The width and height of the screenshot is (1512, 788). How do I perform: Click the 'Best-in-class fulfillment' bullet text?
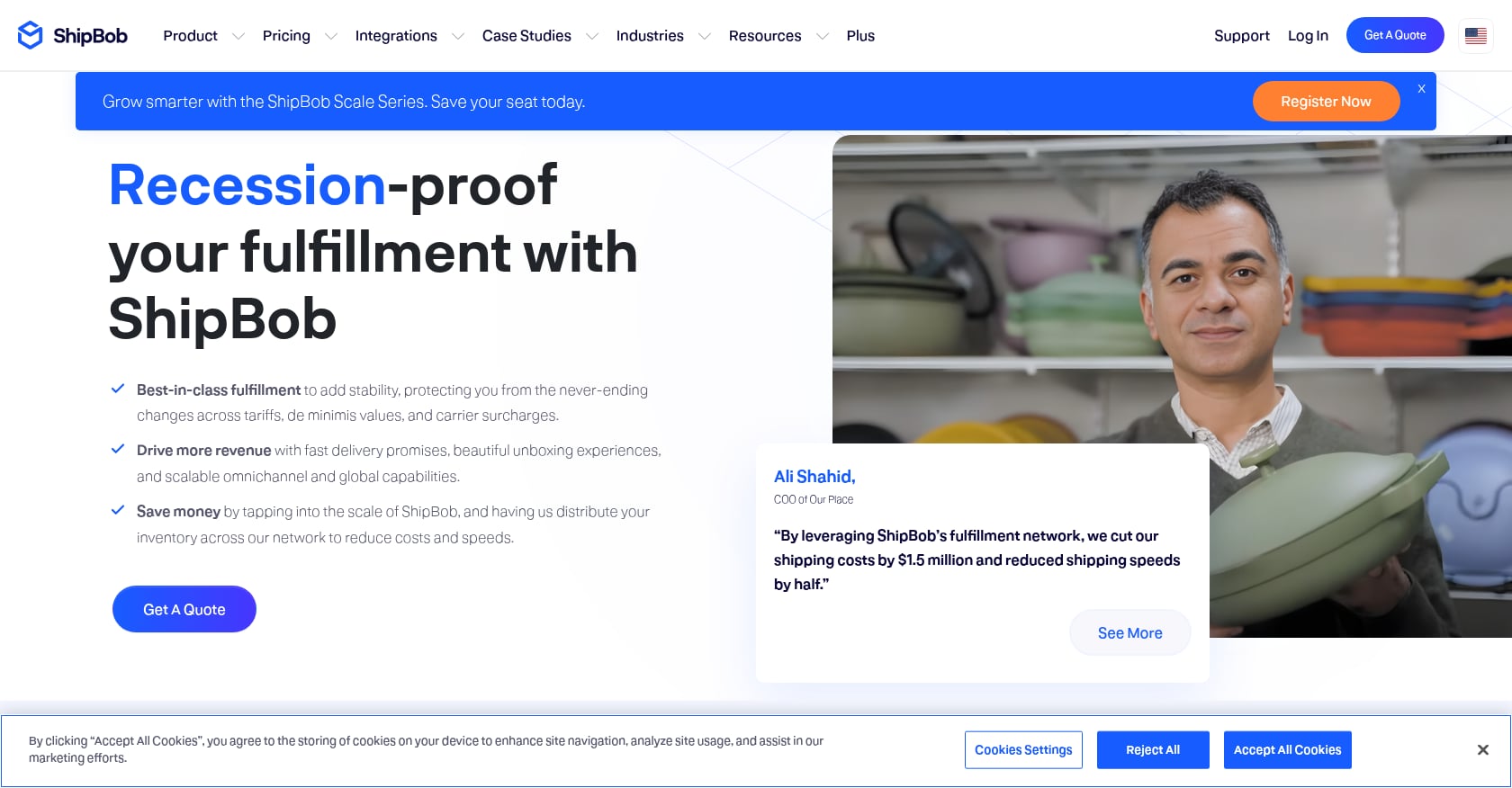pyautogui.click(x=219, y=390)
